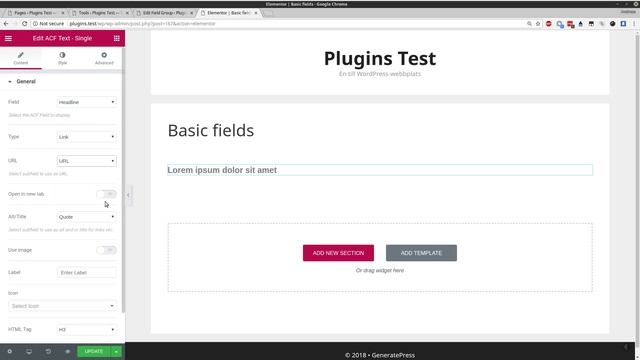Open a new browser tab

click(x=268, y=13)
